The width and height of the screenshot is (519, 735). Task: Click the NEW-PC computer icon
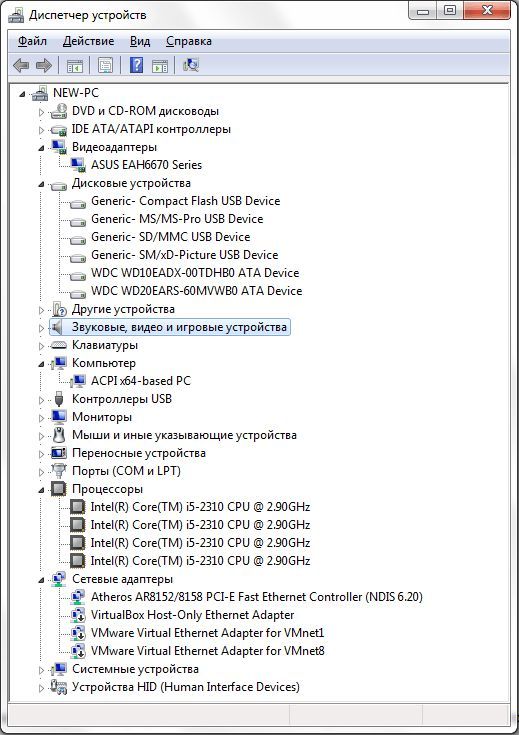pyautogui.click(x=40, y=93)
